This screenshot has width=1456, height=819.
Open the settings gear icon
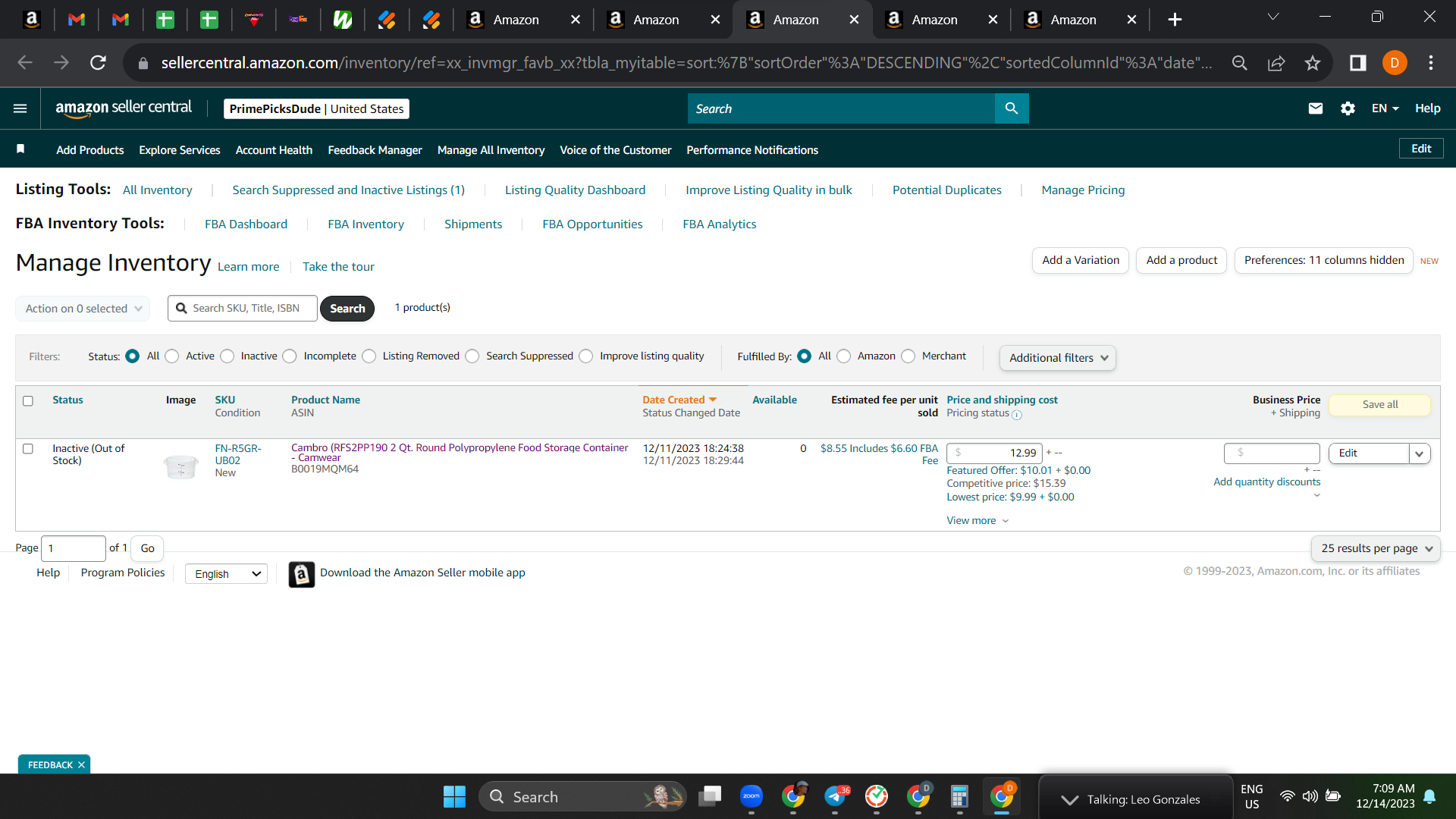point(1348,108)
